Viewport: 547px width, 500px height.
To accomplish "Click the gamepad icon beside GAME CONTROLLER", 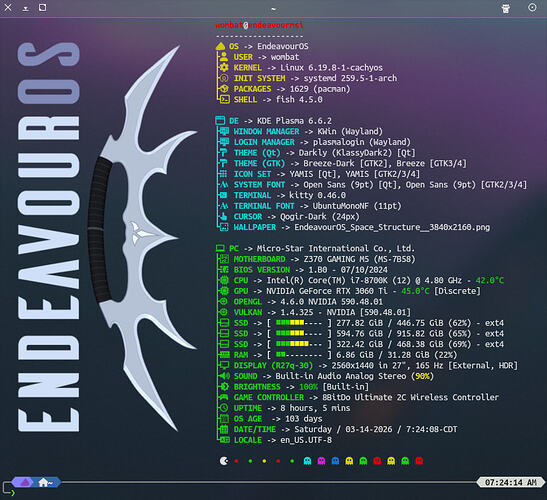I will pos(224,397).
